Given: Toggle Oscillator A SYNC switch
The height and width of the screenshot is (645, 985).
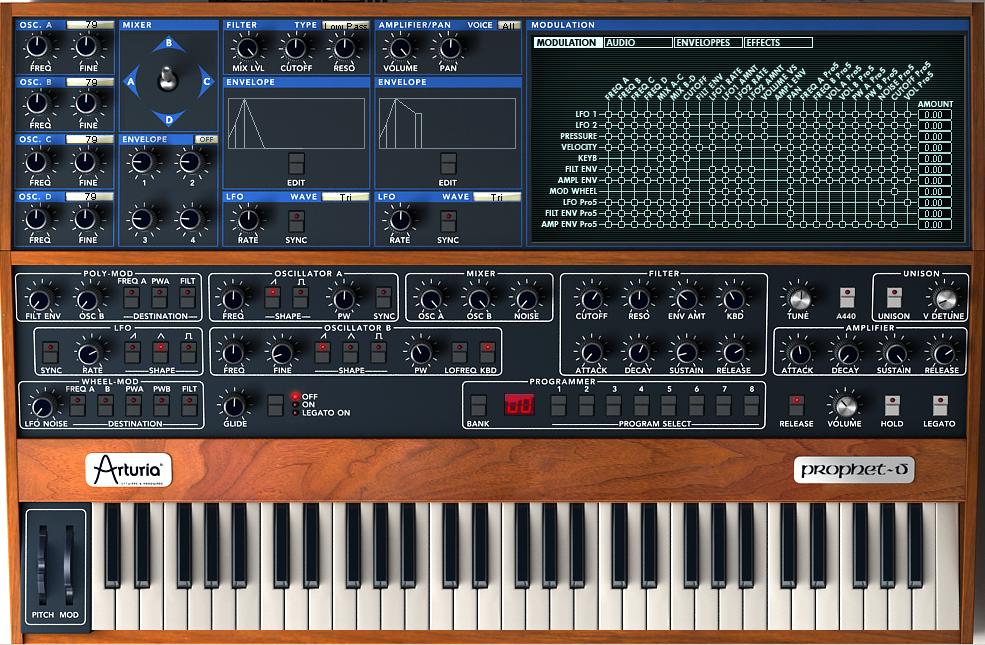Looking at the screenshot, I should [383, 297].
